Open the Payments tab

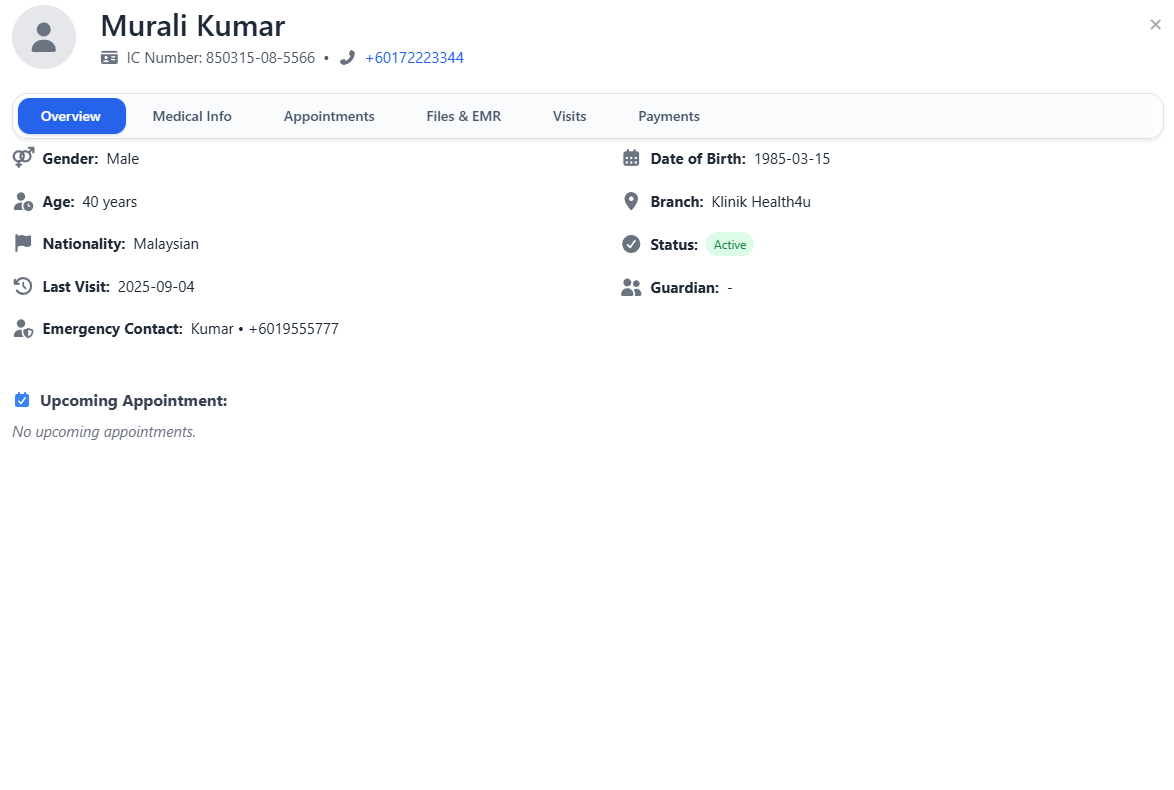[x=668, y=116]
